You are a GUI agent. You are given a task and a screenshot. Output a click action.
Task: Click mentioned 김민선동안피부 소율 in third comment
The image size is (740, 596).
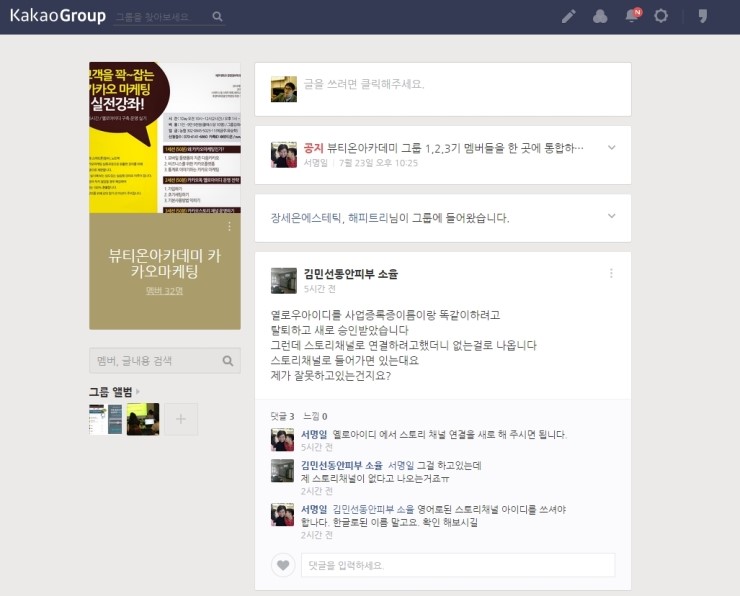tap(373, 509)
